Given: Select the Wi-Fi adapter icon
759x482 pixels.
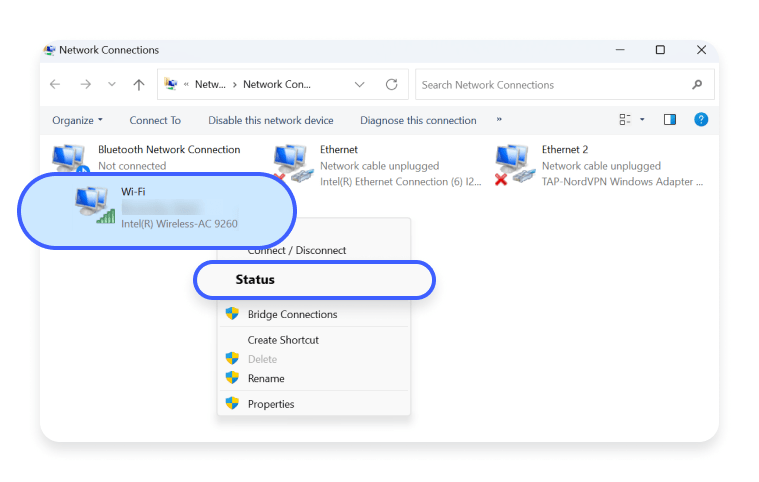Looking at the screenshot, I should 95,205.
